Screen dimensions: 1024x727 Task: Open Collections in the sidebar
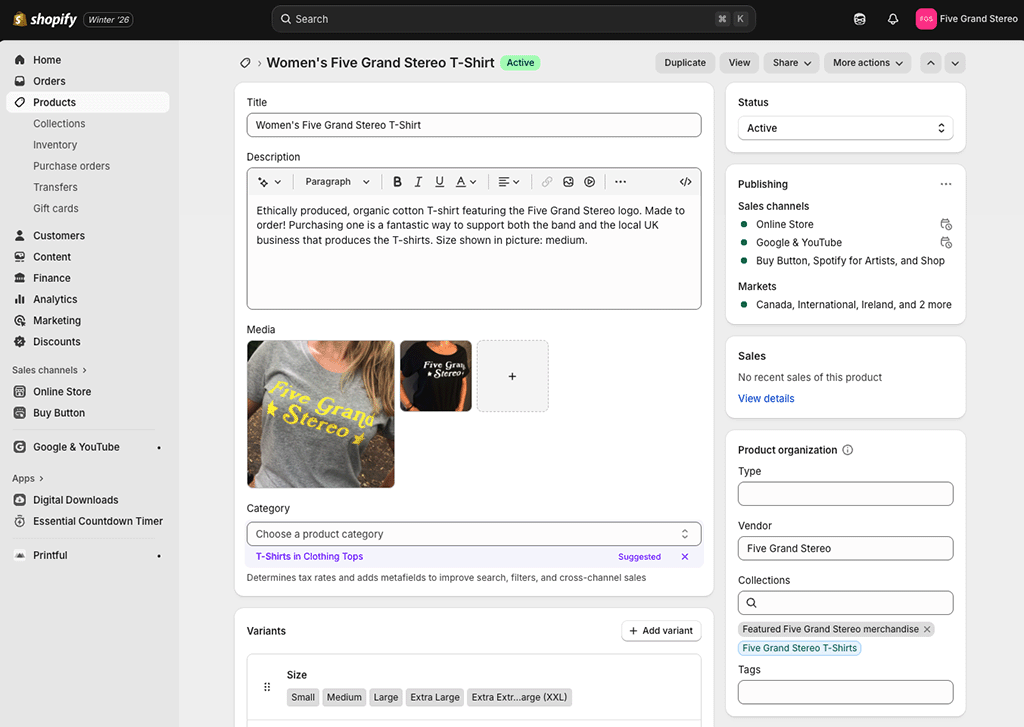pyautogui.click(x=59, y=123)
